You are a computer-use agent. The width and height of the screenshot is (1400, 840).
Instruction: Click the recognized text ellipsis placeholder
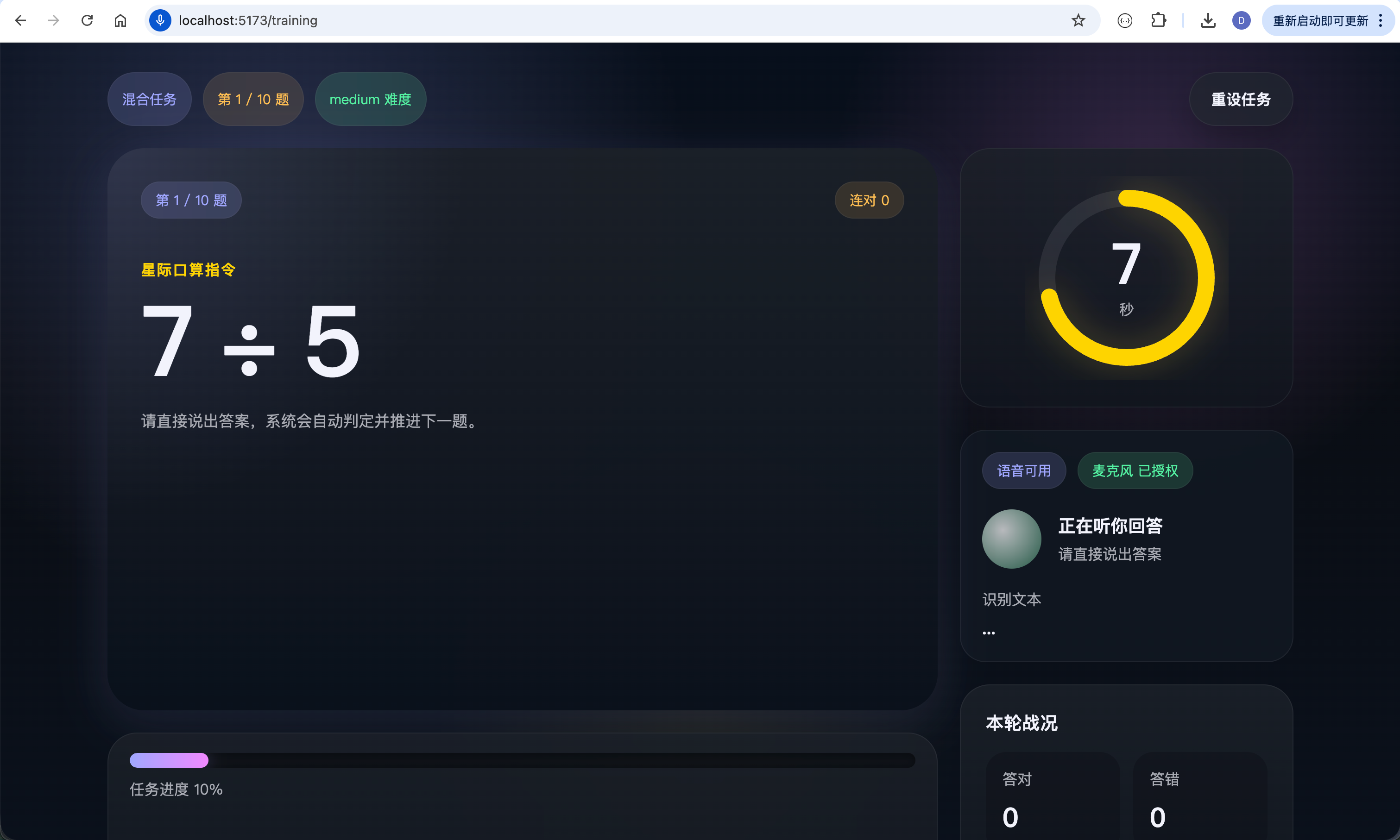(x=989, y=633)
